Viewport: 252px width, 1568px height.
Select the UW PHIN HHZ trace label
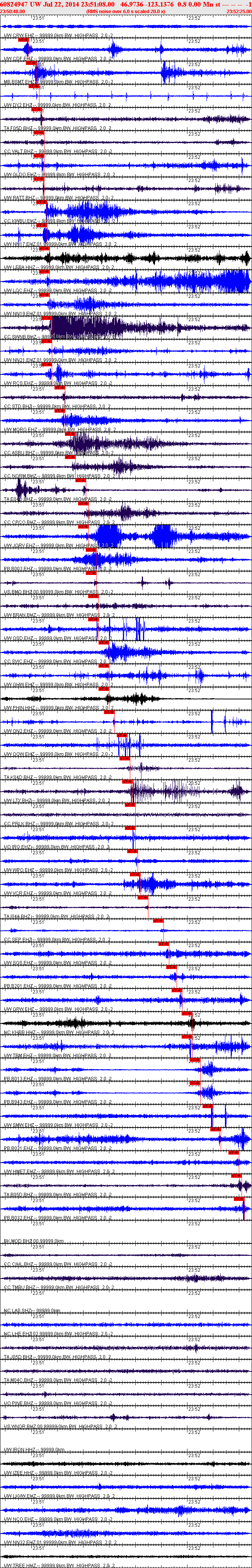pos(58,708)
